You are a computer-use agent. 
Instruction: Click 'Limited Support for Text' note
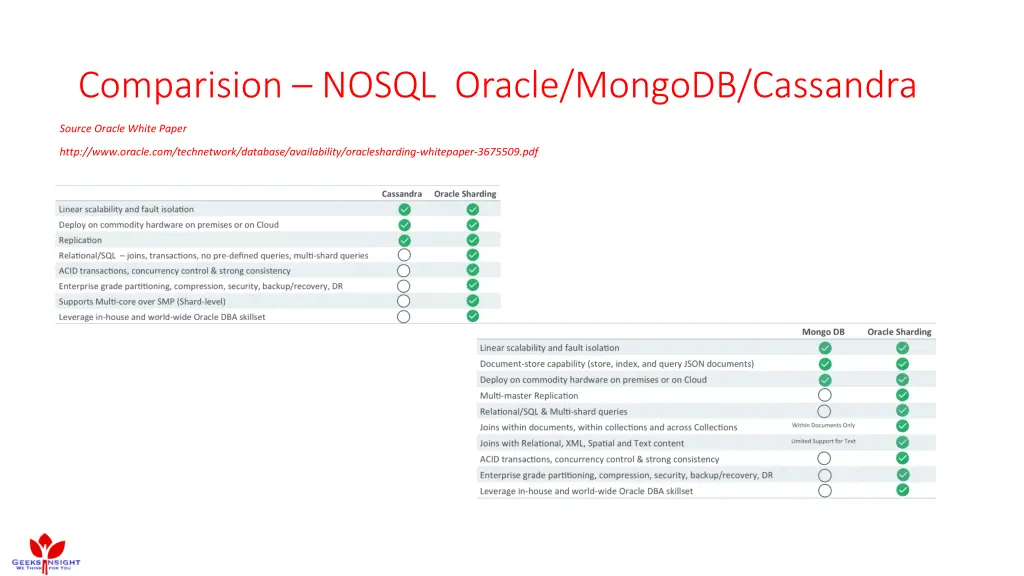click(x=823, y=441)
